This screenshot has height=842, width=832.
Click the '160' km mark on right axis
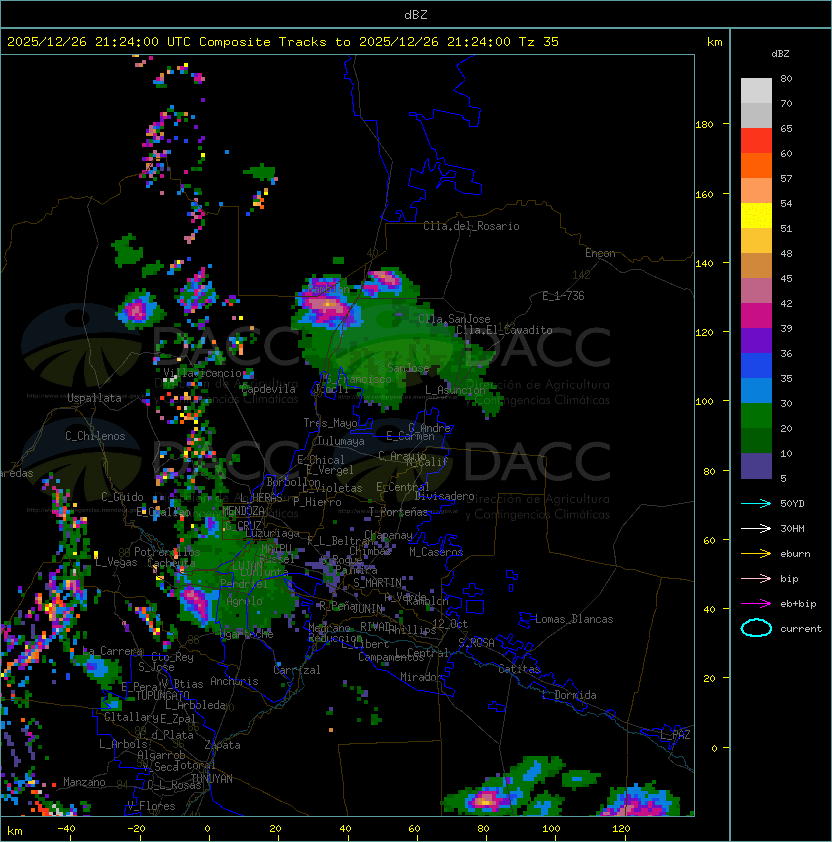[704, 194]
